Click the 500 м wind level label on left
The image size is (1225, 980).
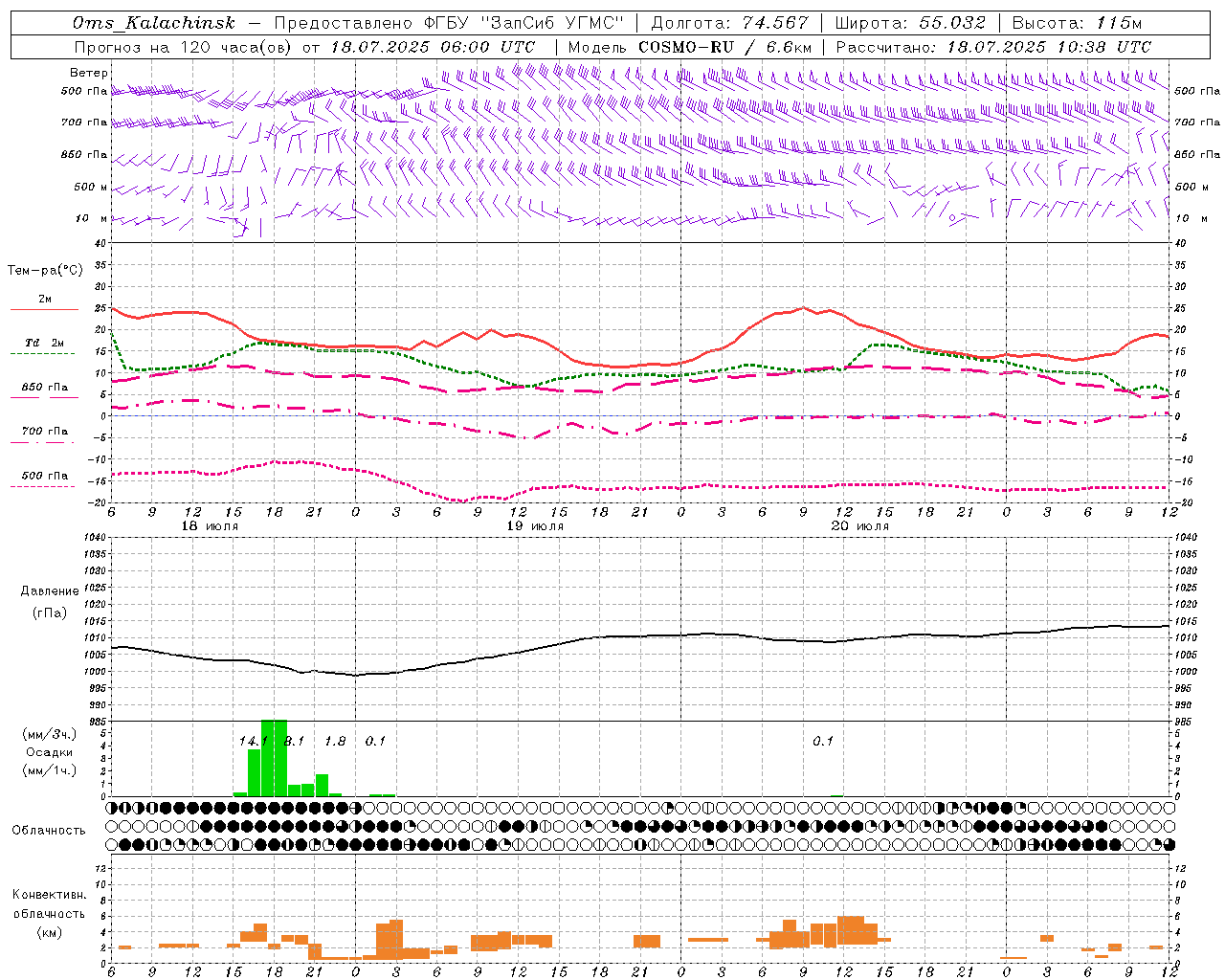(x=91, y=187)
